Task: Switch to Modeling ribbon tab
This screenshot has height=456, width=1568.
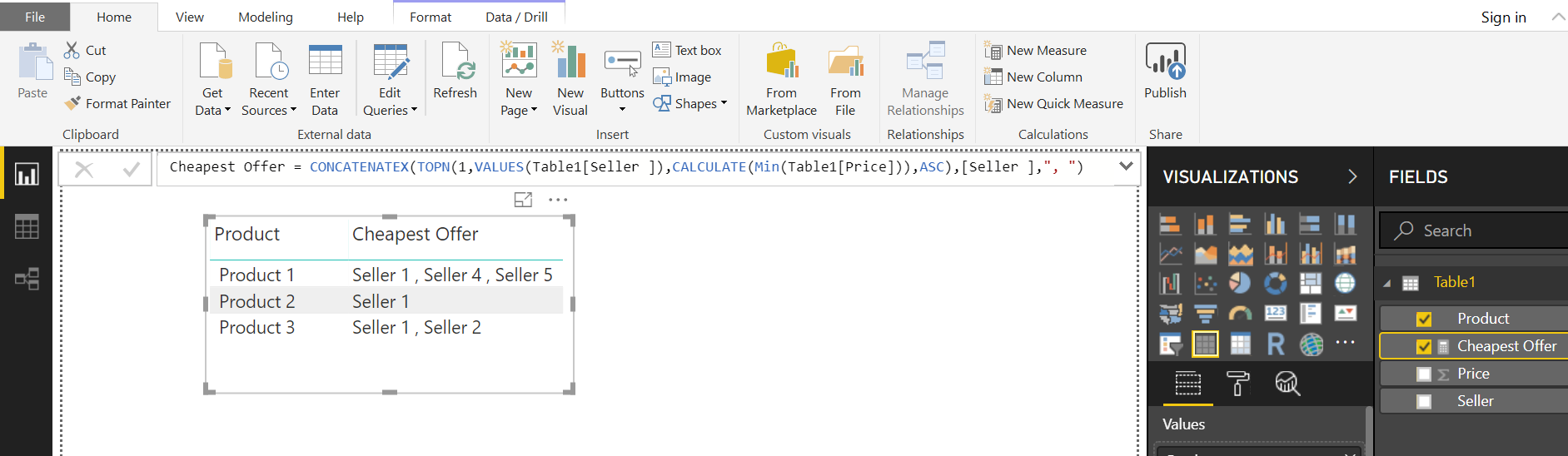Action: 266,17
